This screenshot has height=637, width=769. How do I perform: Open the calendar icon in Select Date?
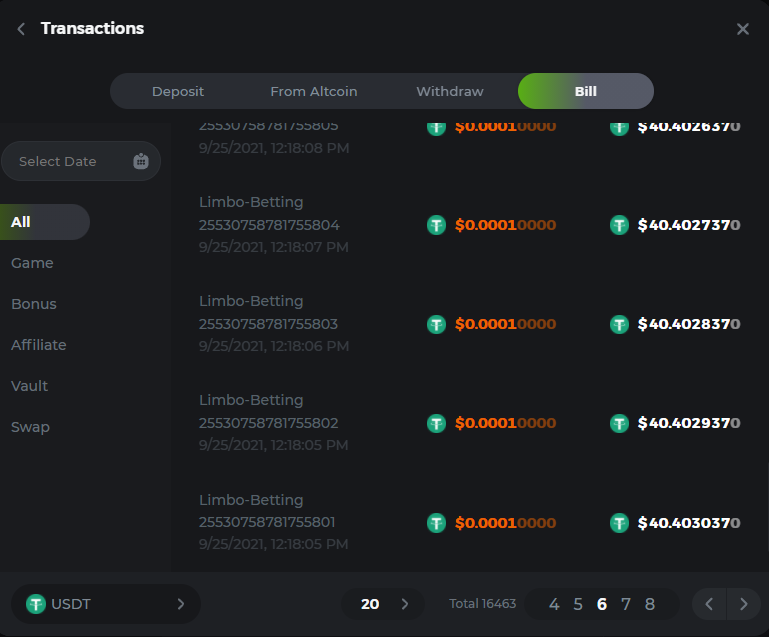140,161
